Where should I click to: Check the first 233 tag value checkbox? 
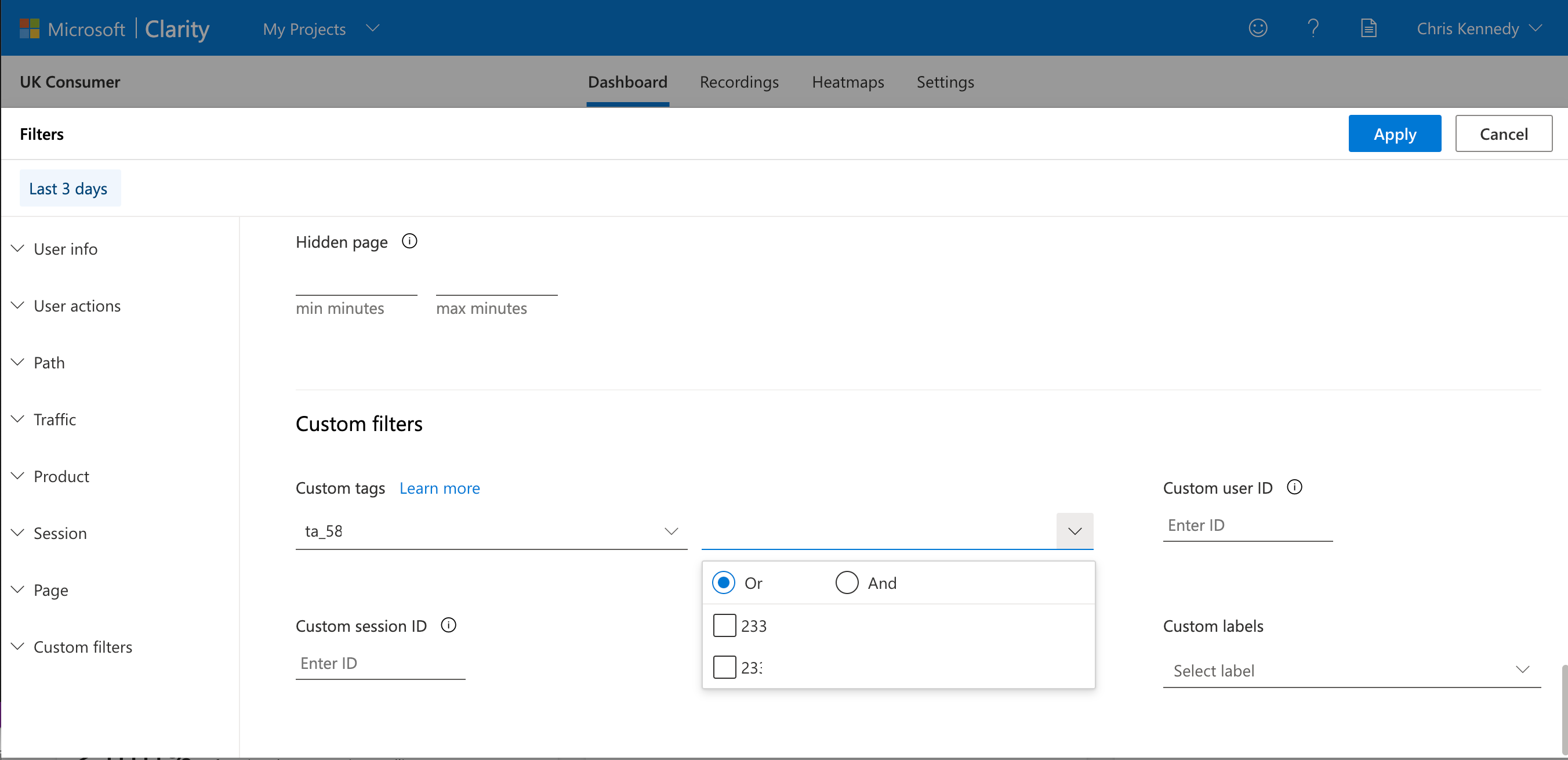[x=724, y=625]
